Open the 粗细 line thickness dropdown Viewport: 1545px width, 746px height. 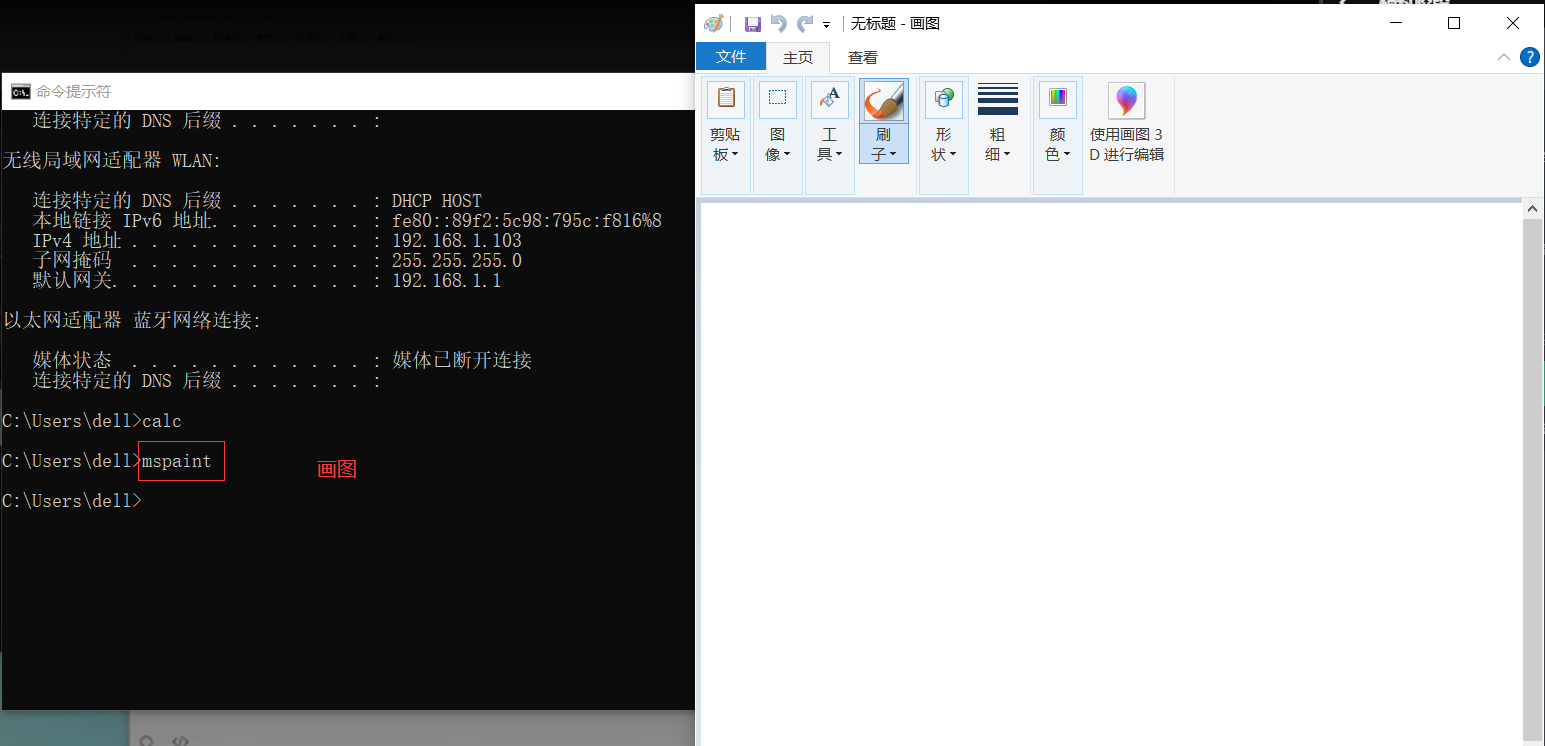998,136
